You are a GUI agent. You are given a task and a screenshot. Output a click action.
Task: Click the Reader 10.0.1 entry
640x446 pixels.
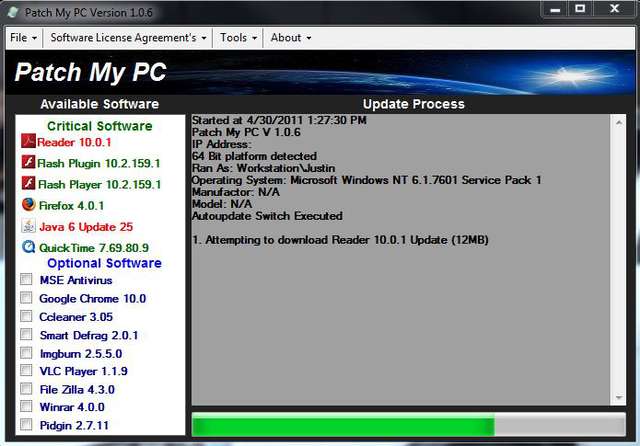[x=74, y=142]
